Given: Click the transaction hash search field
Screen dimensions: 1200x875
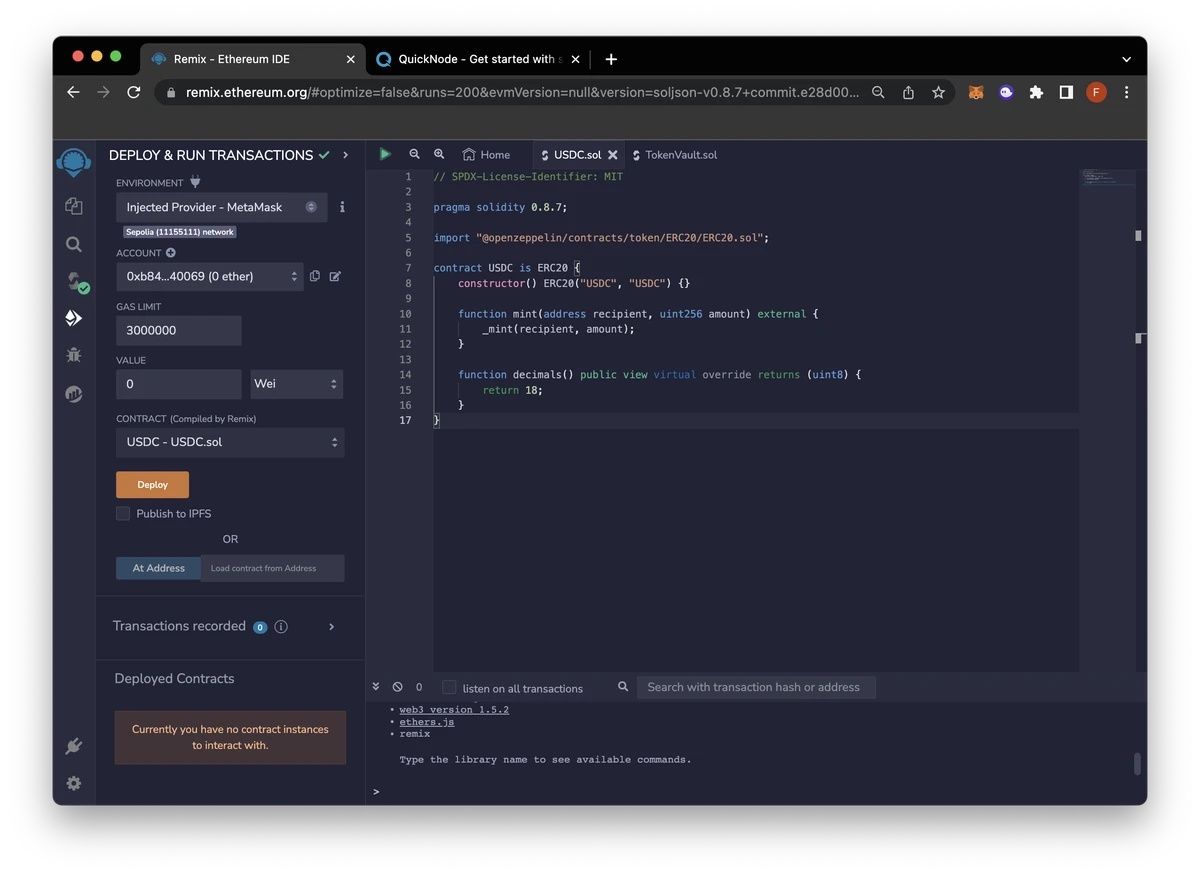Looking at the screenshot, I should [755, 687].
